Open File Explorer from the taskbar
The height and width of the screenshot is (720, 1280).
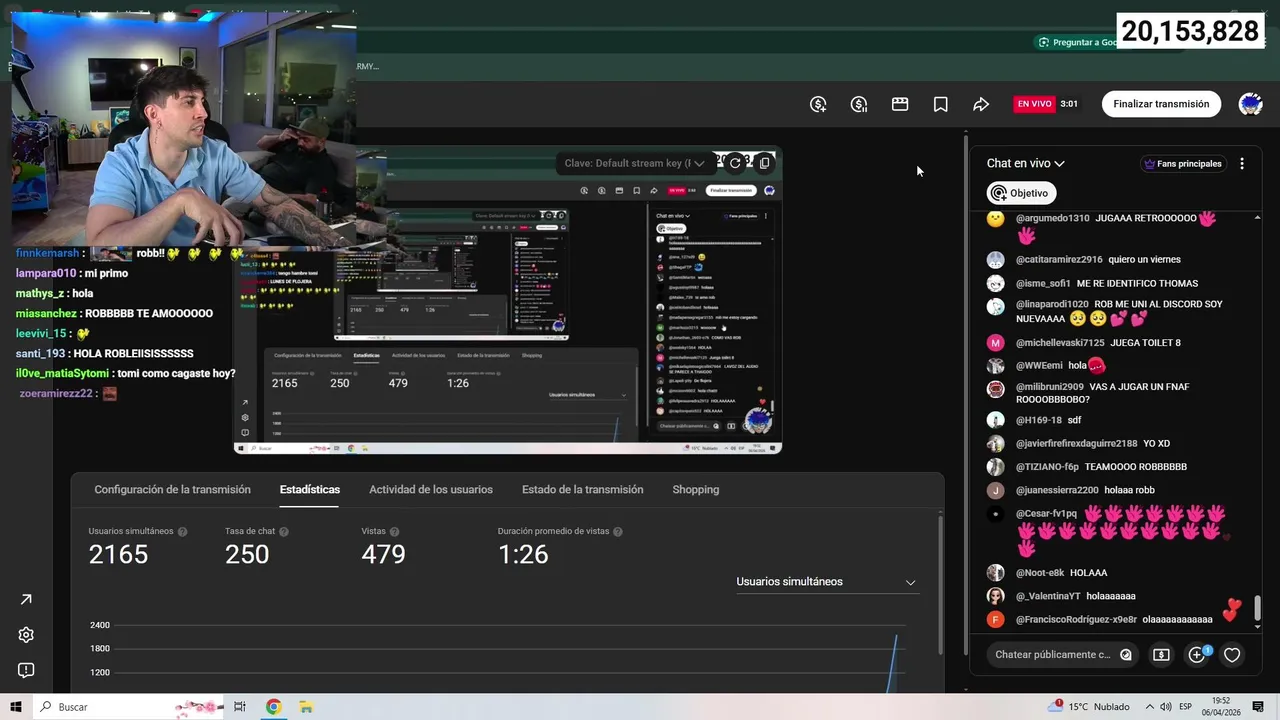(x=306, y=707)
